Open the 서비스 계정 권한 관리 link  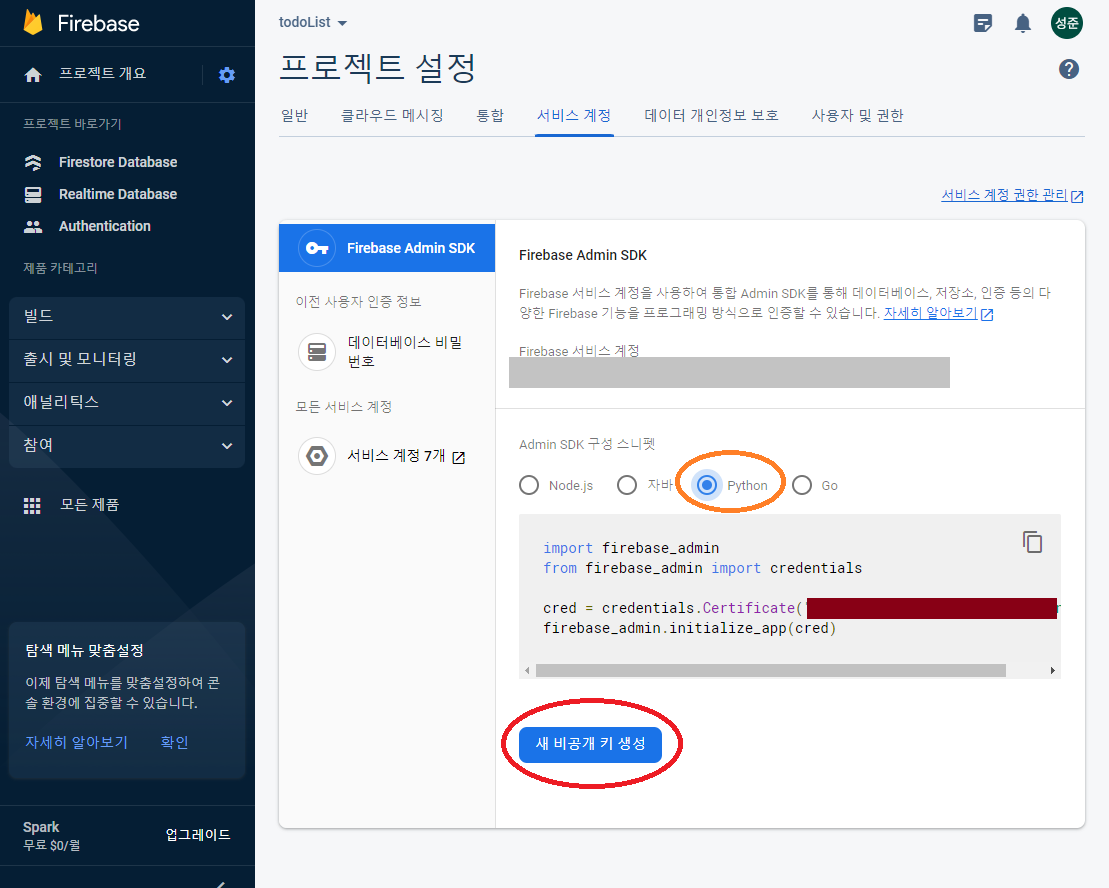click(1012, 195)
